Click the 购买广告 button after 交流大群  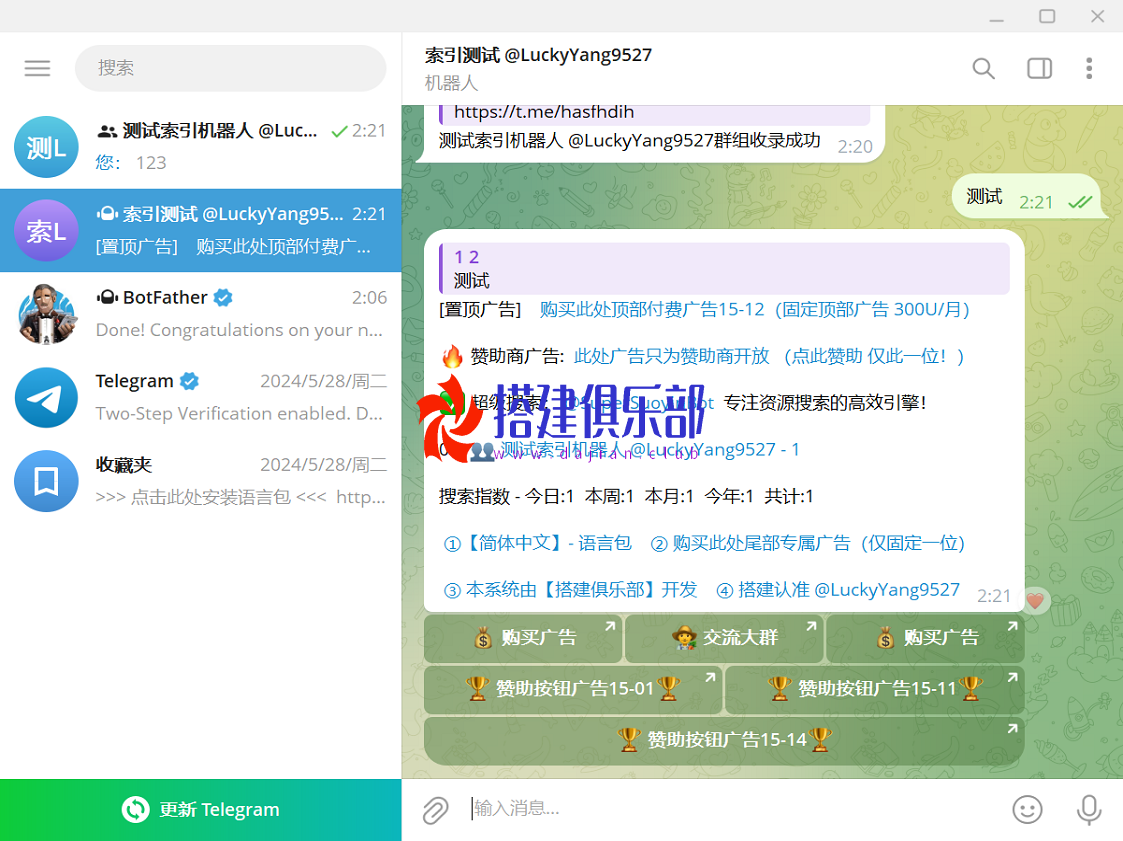tap(925, 638)
